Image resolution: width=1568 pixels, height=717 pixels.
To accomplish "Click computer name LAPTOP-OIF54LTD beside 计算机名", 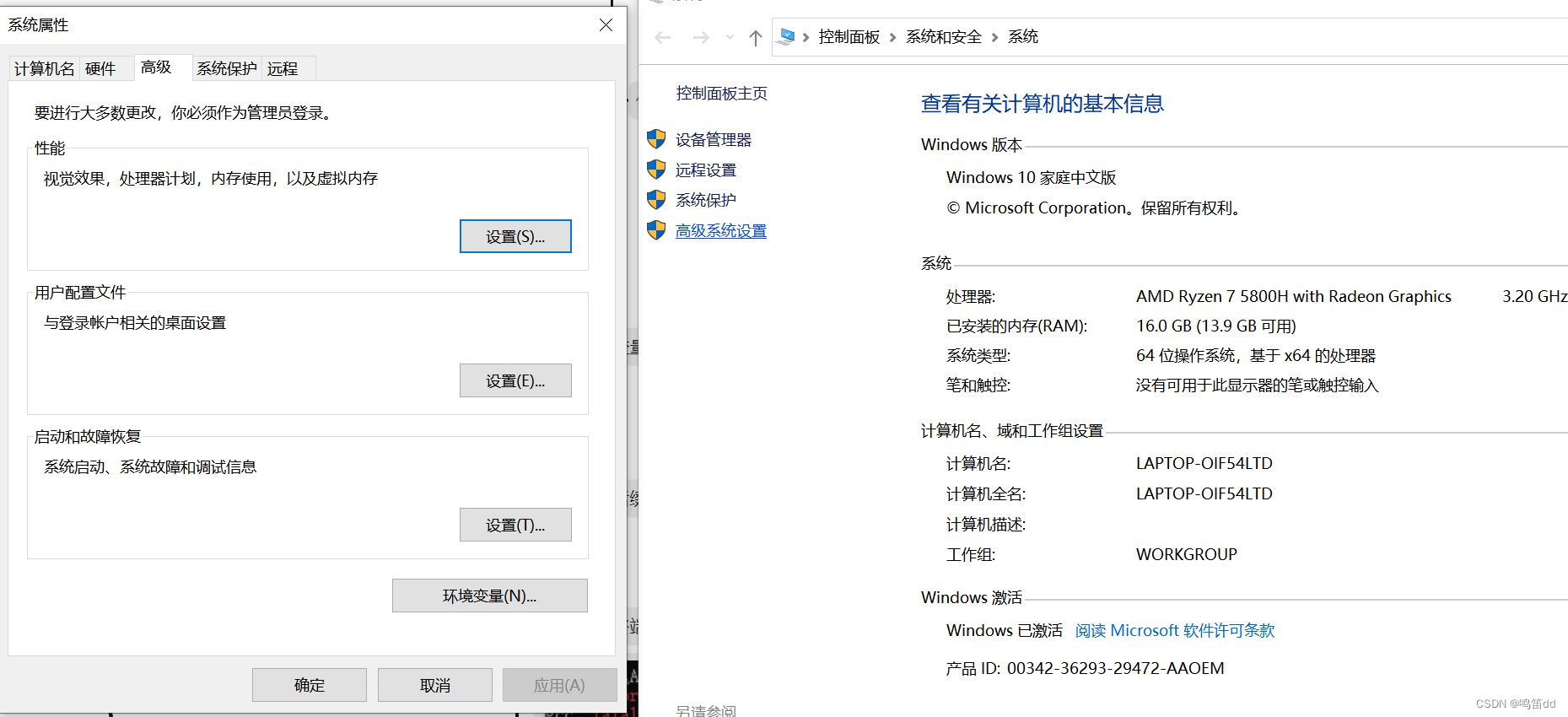I will tap(1204, 463).
